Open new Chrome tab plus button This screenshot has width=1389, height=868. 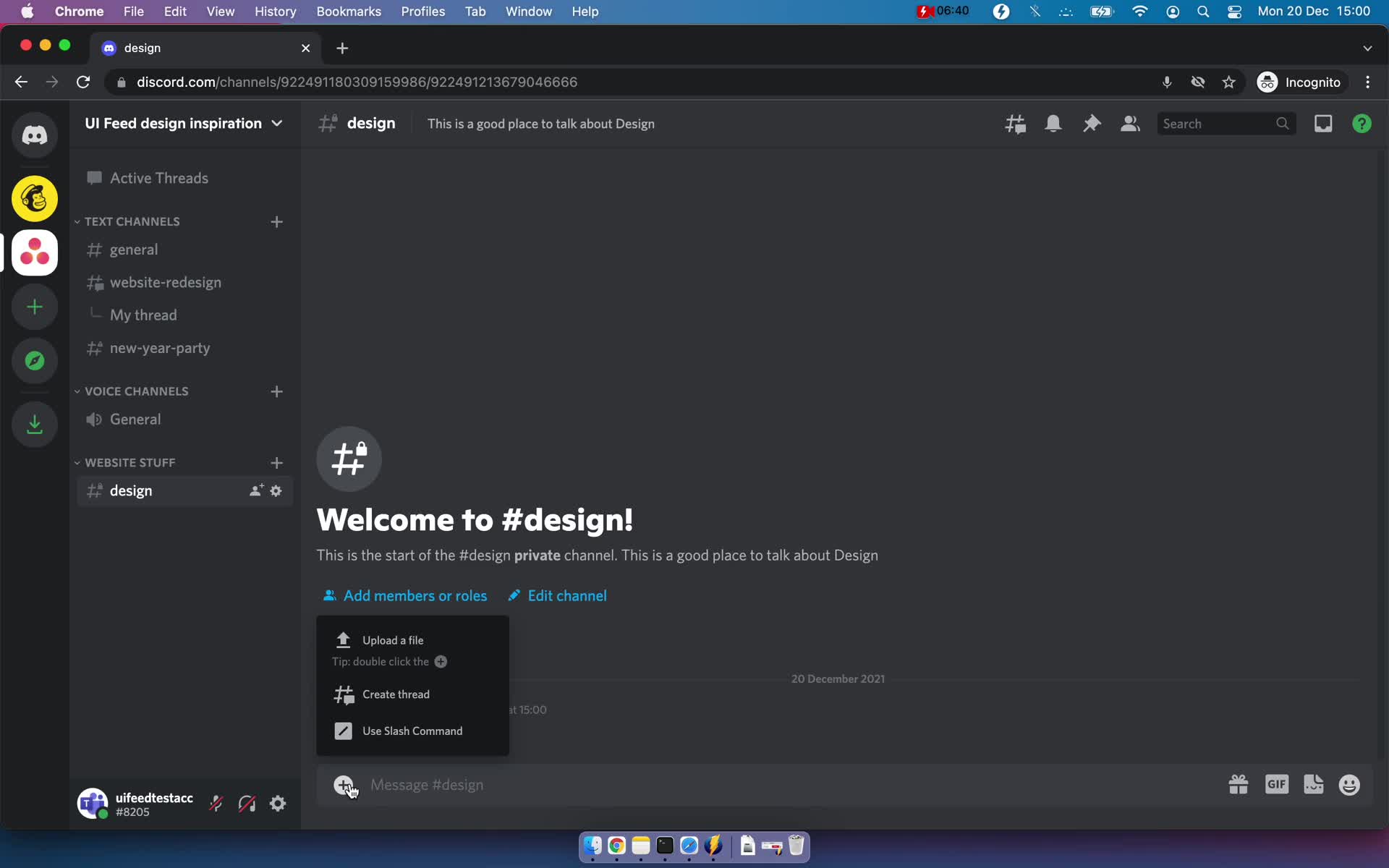click(342, 48)
